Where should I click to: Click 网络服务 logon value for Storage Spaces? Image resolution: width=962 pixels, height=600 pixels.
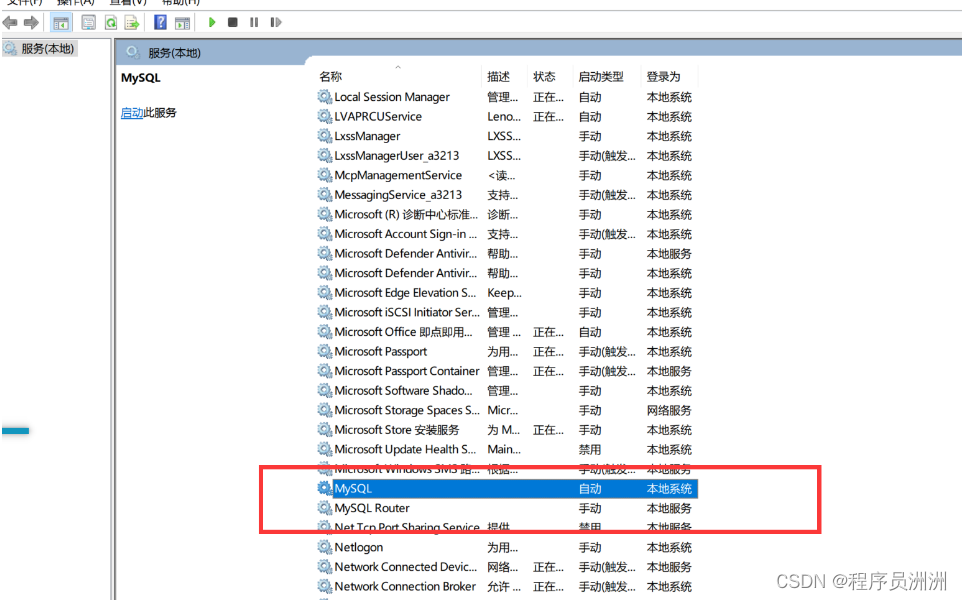click(x=669, y=410)
